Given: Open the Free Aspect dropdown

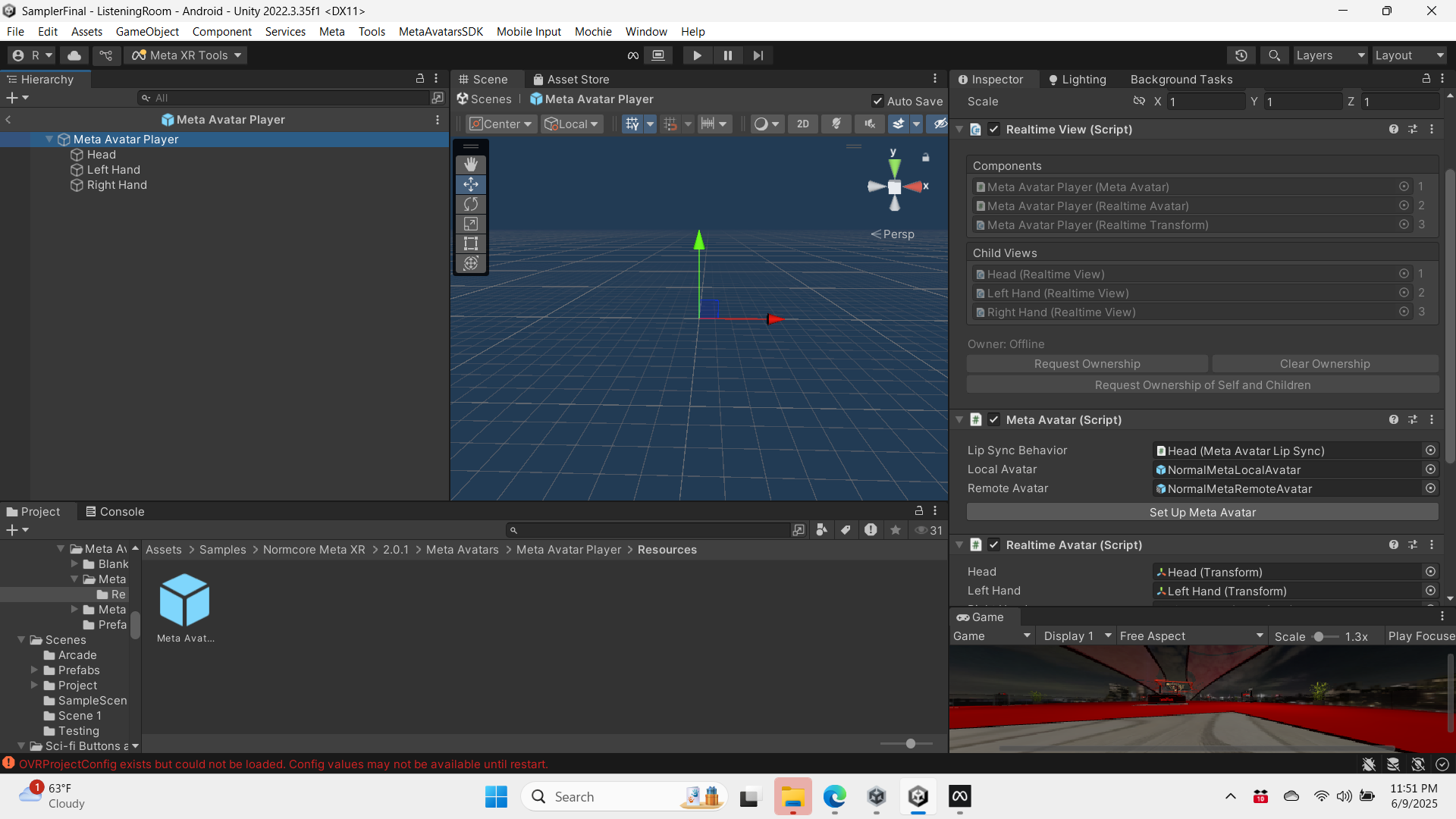Looking at the screenshot, I should [1191, 636].
